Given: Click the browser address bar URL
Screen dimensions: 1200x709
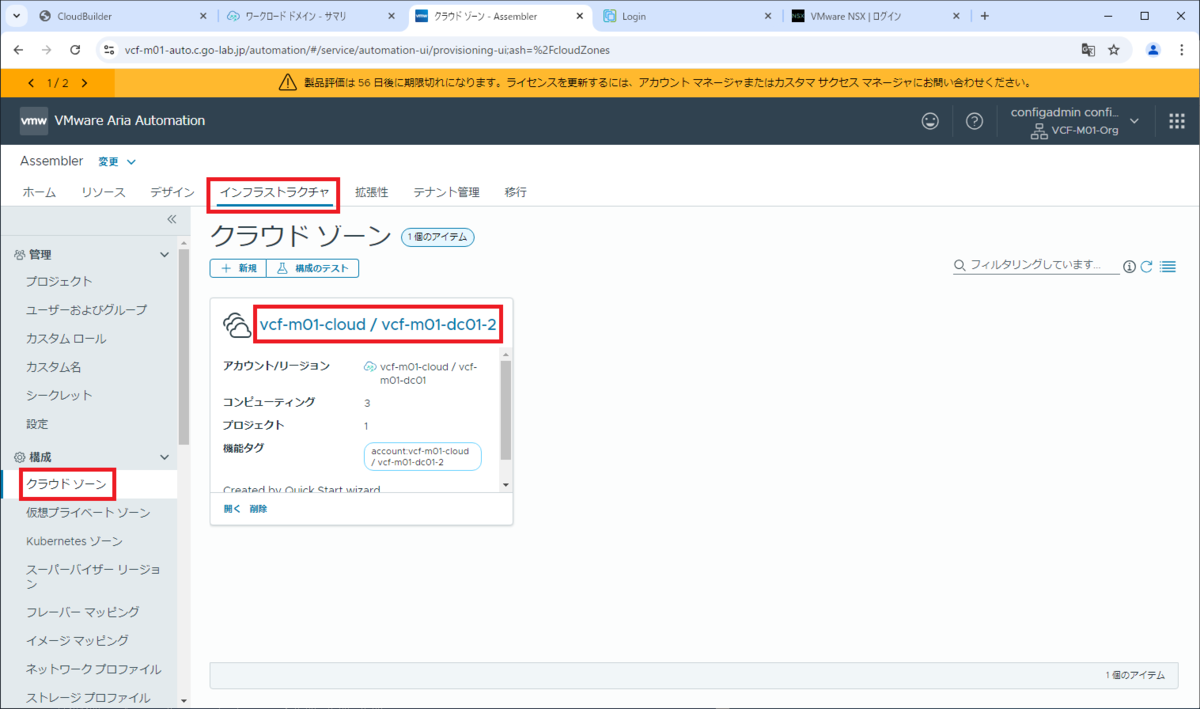Looking at the screenshot, I should tap(367, 50).
